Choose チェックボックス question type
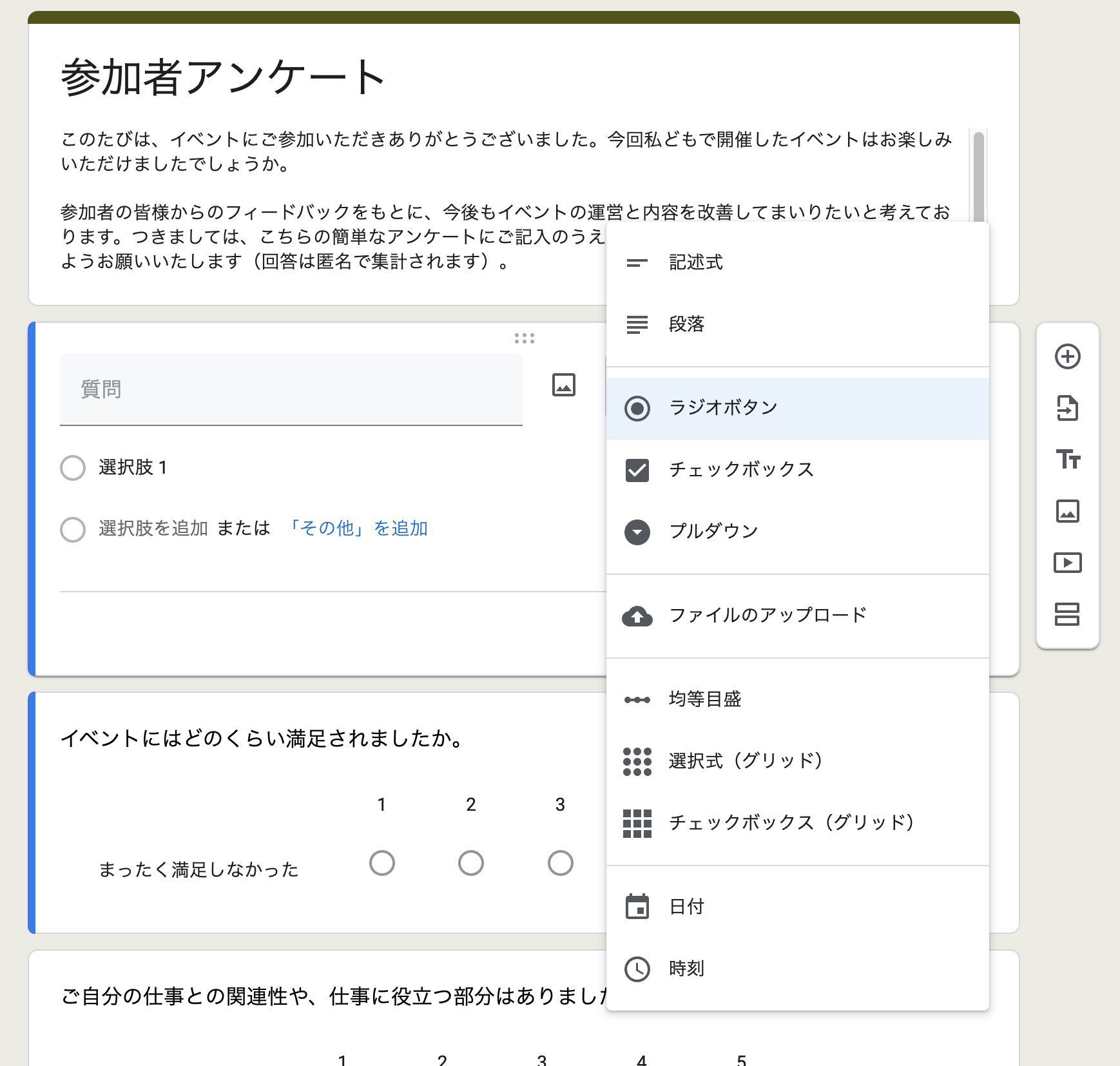The height and width of the screenshot is (1066, 1120). (x=741, y=470)
